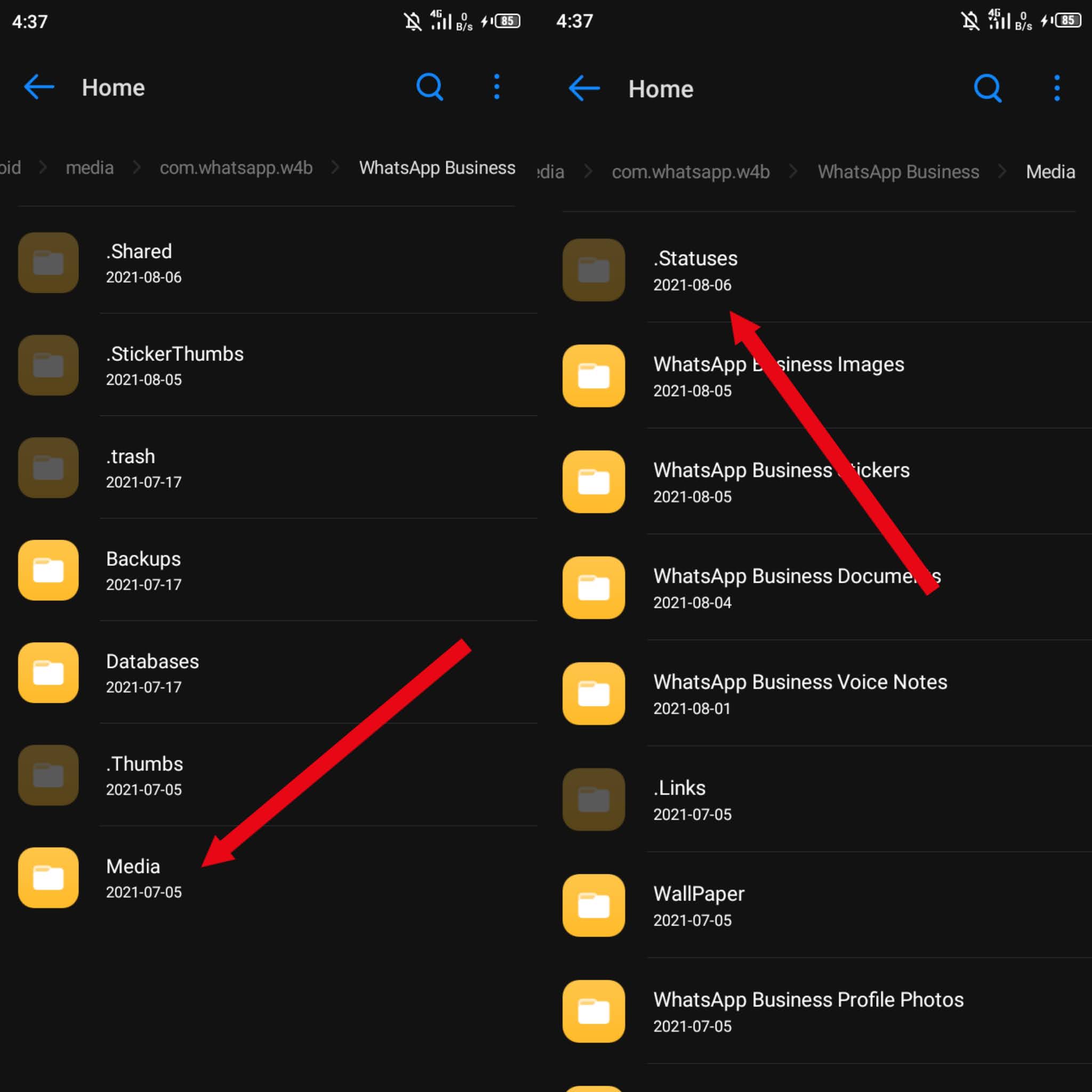Select com.whatsapp.w4b breadcrumb on left screen
The image size is (1092, 1092).
click(x=236, y=168)
